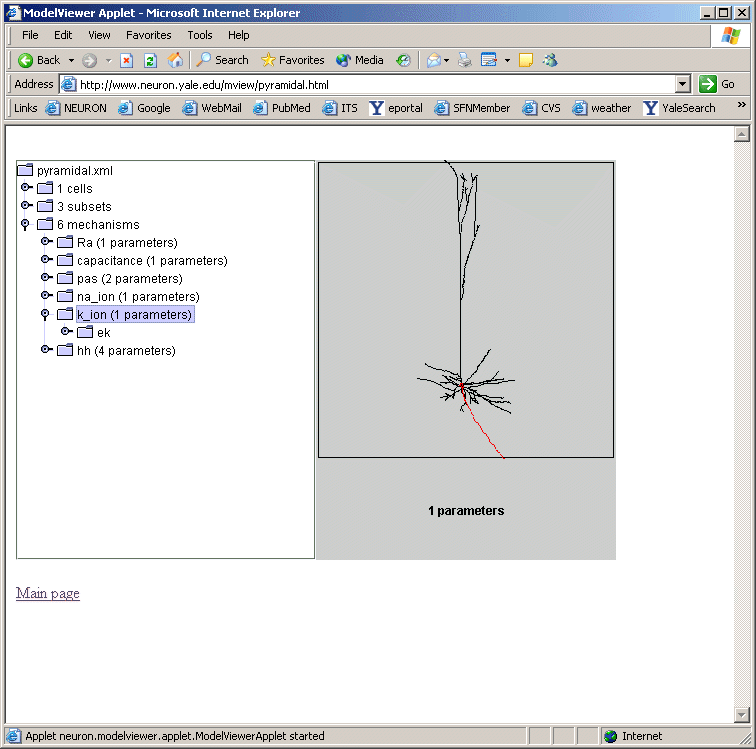Click the Refresh page icon

(150, 60)
